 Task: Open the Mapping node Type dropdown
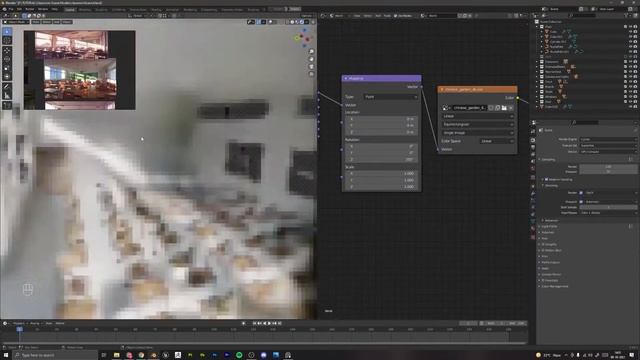tap(391, 97)
